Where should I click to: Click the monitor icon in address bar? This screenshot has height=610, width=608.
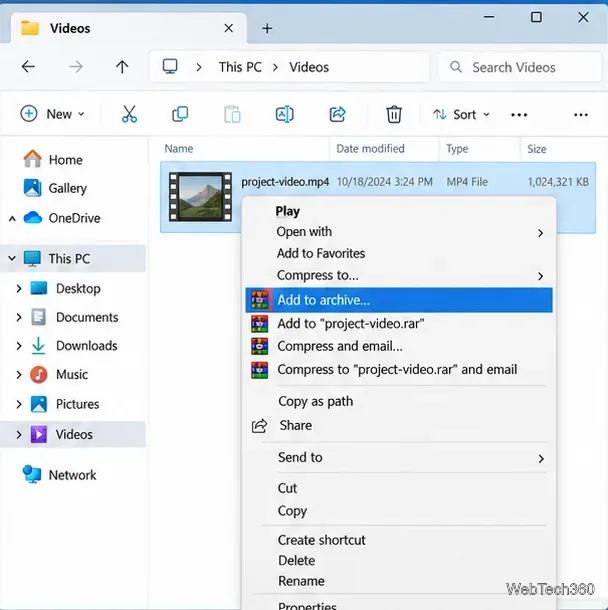click(170, 67)
